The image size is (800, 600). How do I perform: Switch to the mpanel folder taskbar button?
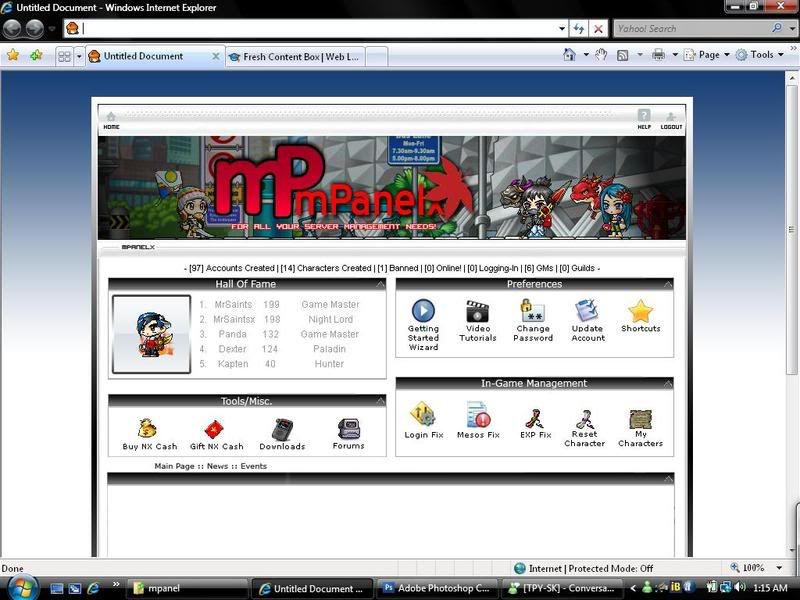click(x=187, y=588)
